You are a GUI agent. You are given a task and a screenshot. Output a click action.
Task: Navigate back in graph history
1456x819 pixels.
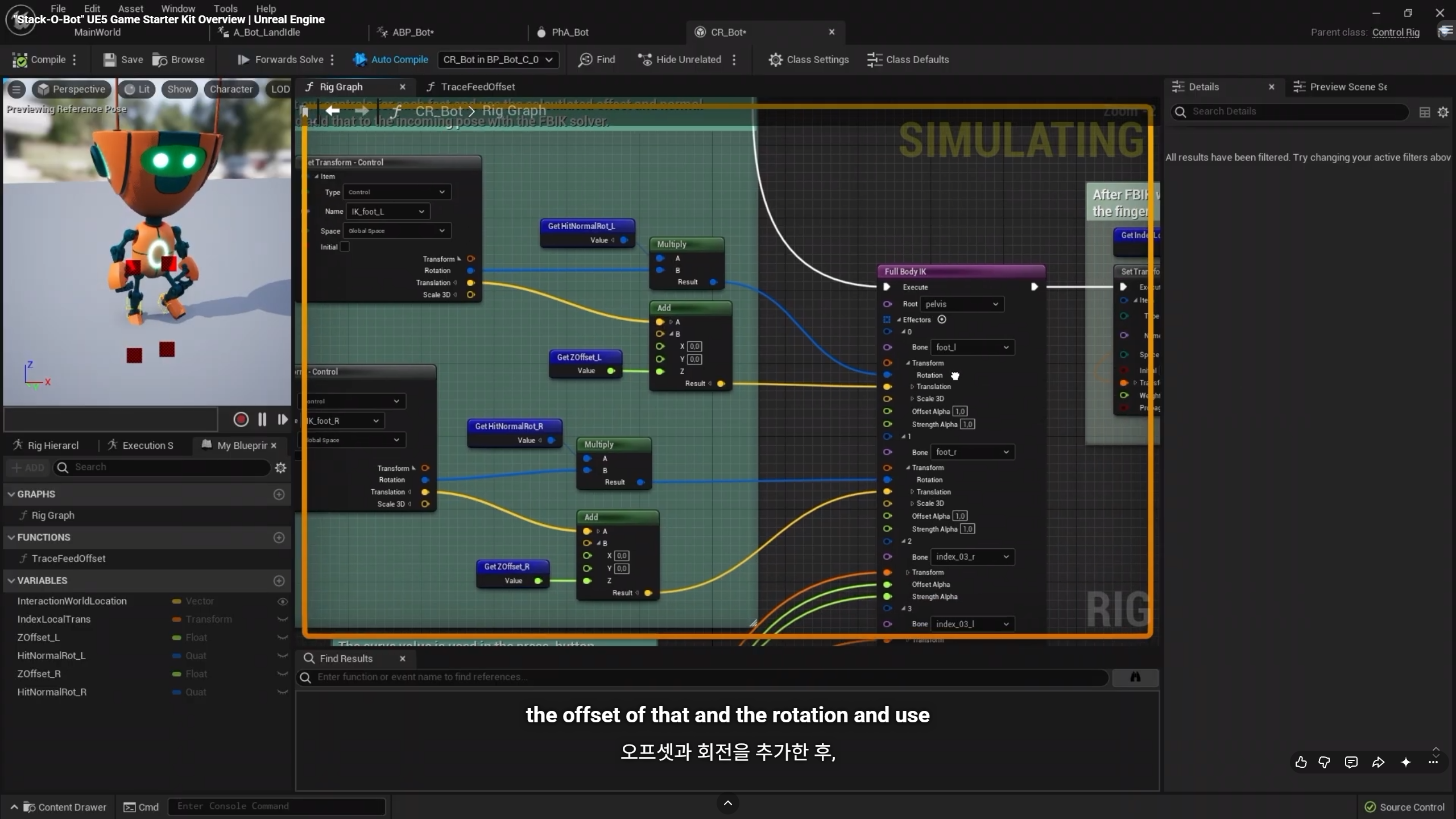333,110
